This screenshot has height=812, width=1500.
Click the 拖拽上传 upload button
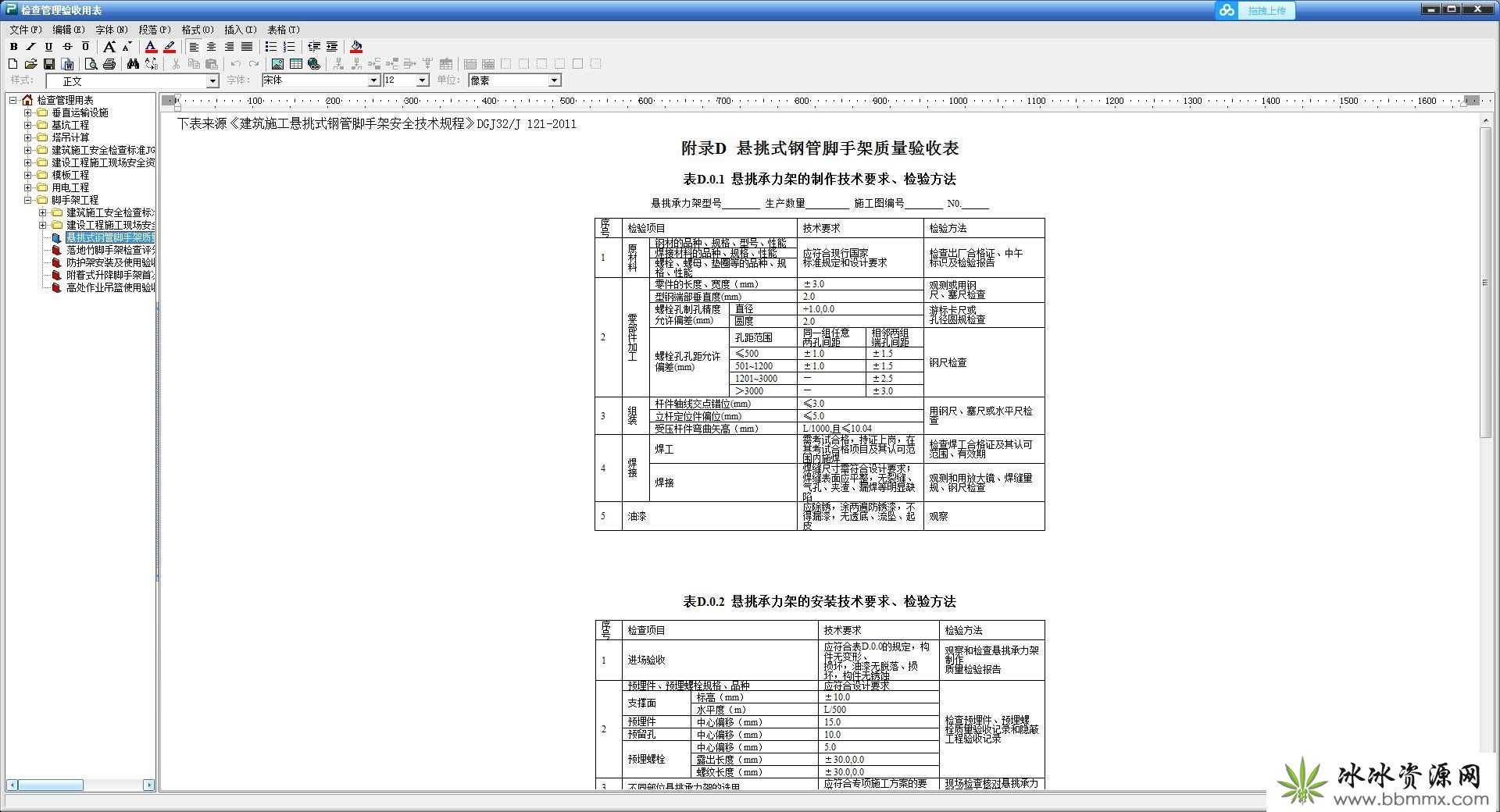tap(1255, 10)
